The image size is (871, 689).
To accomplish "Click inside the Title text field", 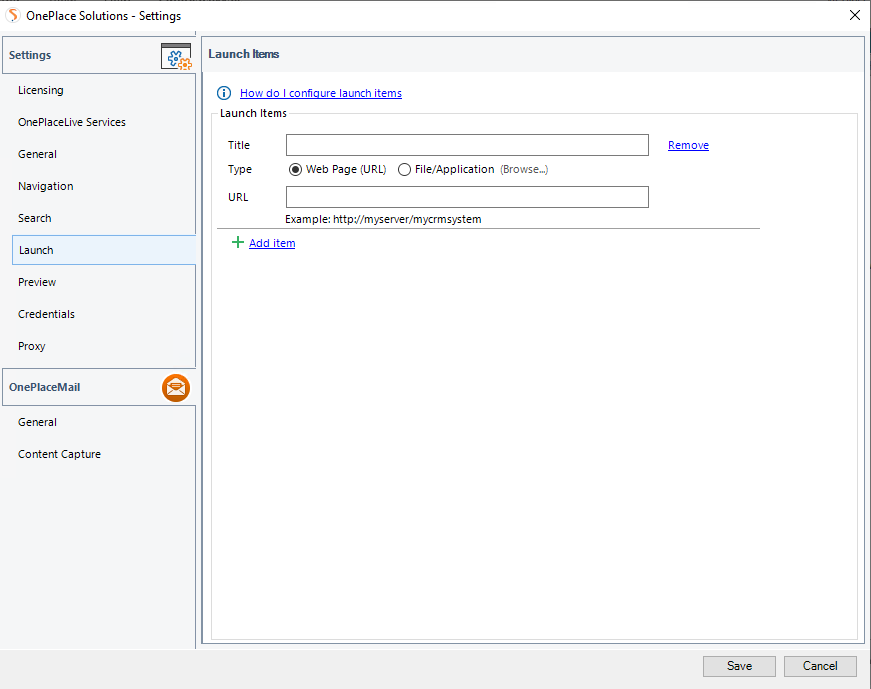I will click(467, 145).
